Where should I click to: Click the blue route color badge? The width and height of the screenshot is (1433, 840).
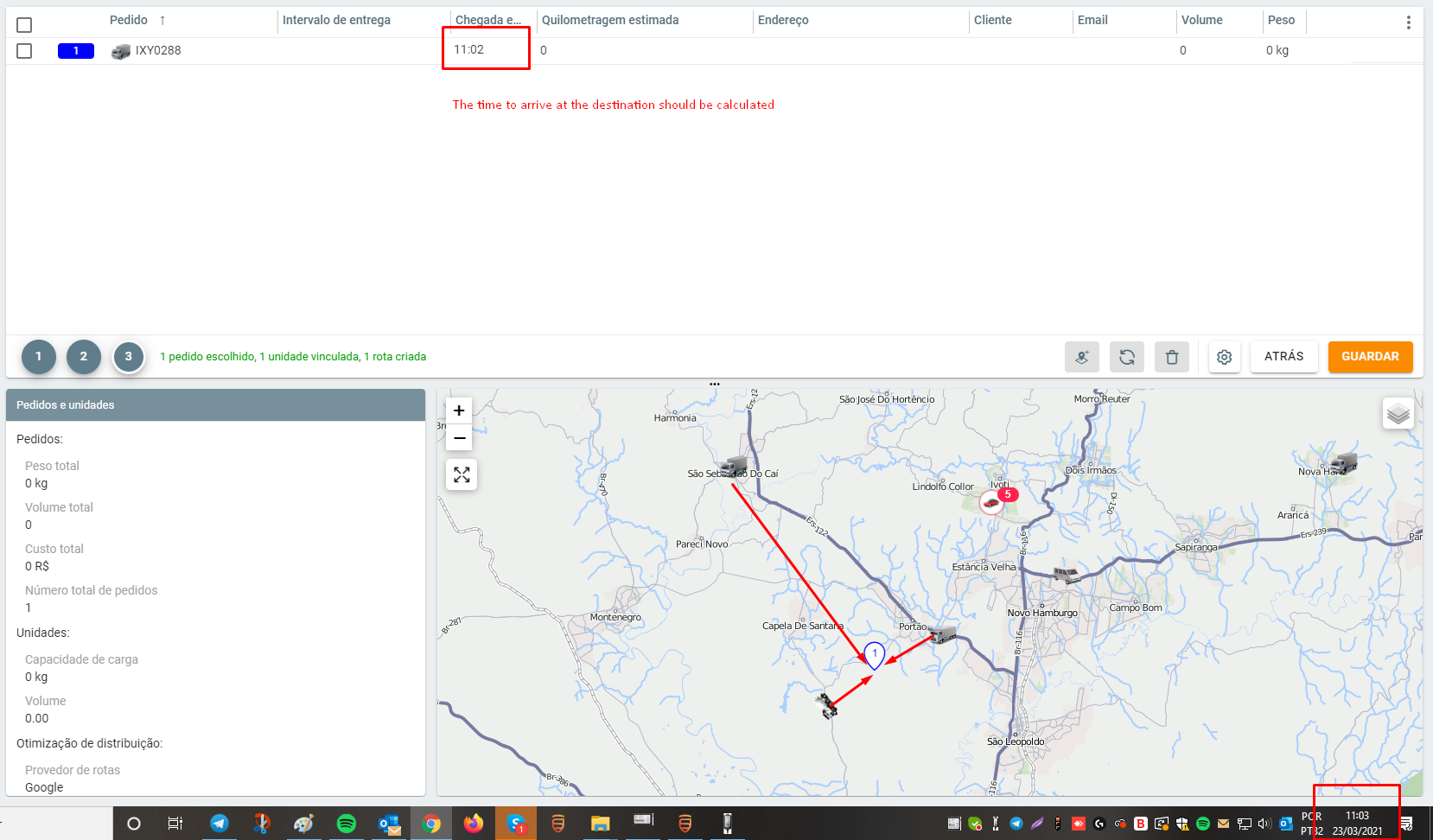pos(76,51)
